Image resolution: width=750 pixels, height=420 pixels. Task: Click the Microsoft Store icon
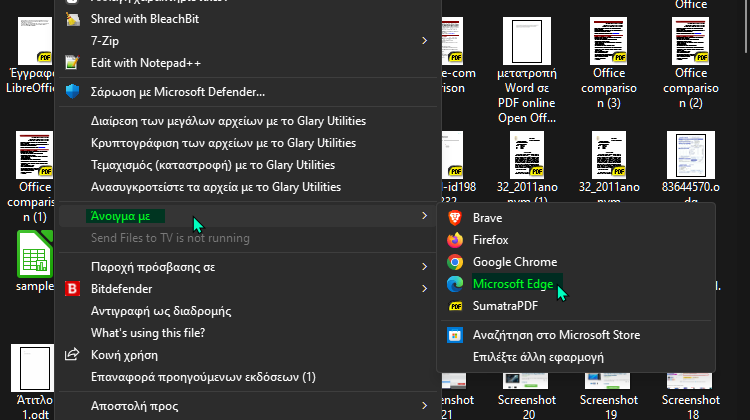[x=455, y=335]
